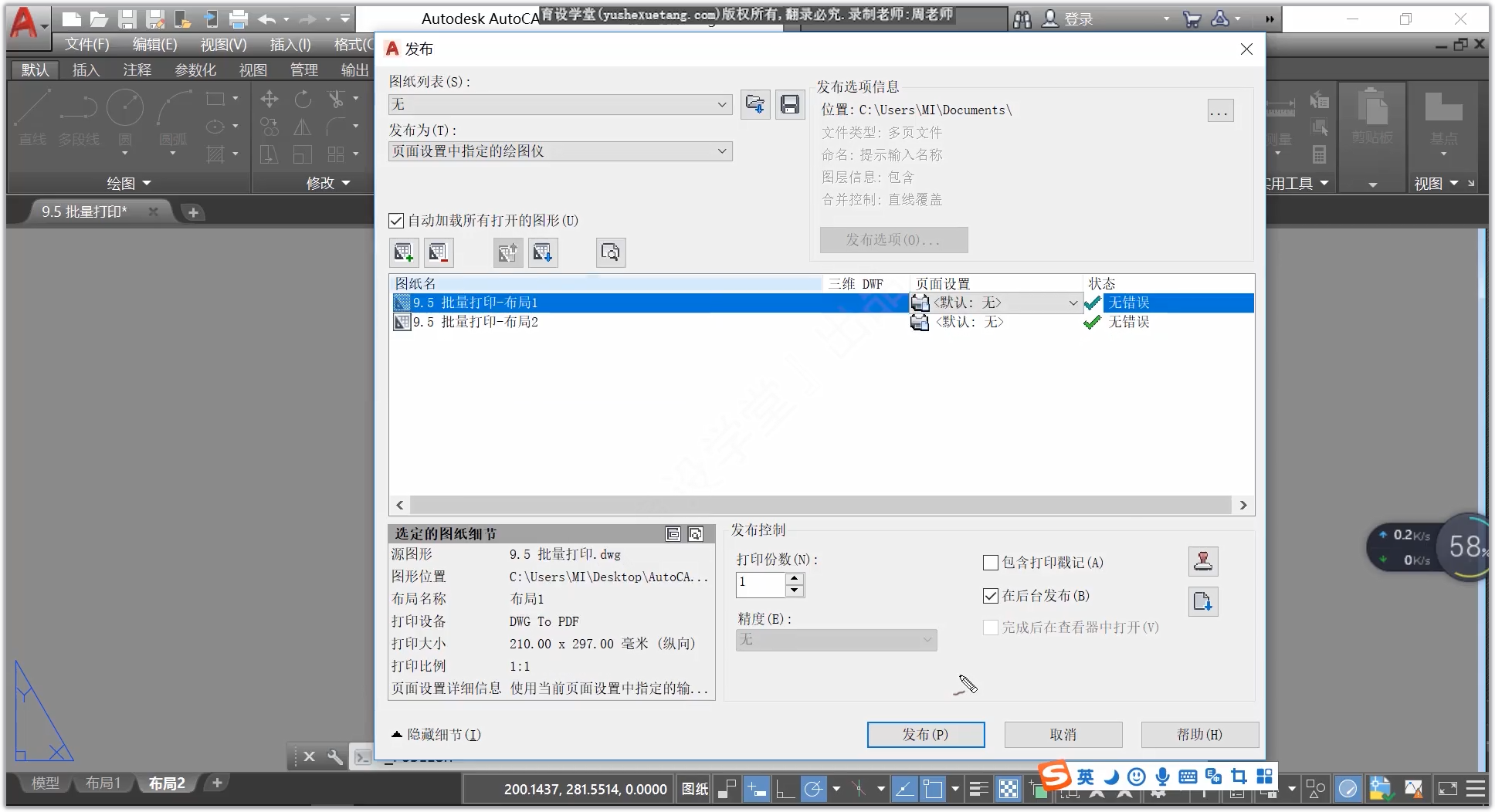Image resolution: width=1495 pixels, height=812 pixels.
Task: Click the Add Sheets icon in the Publish dialog
Action: [x=404, y=252]
